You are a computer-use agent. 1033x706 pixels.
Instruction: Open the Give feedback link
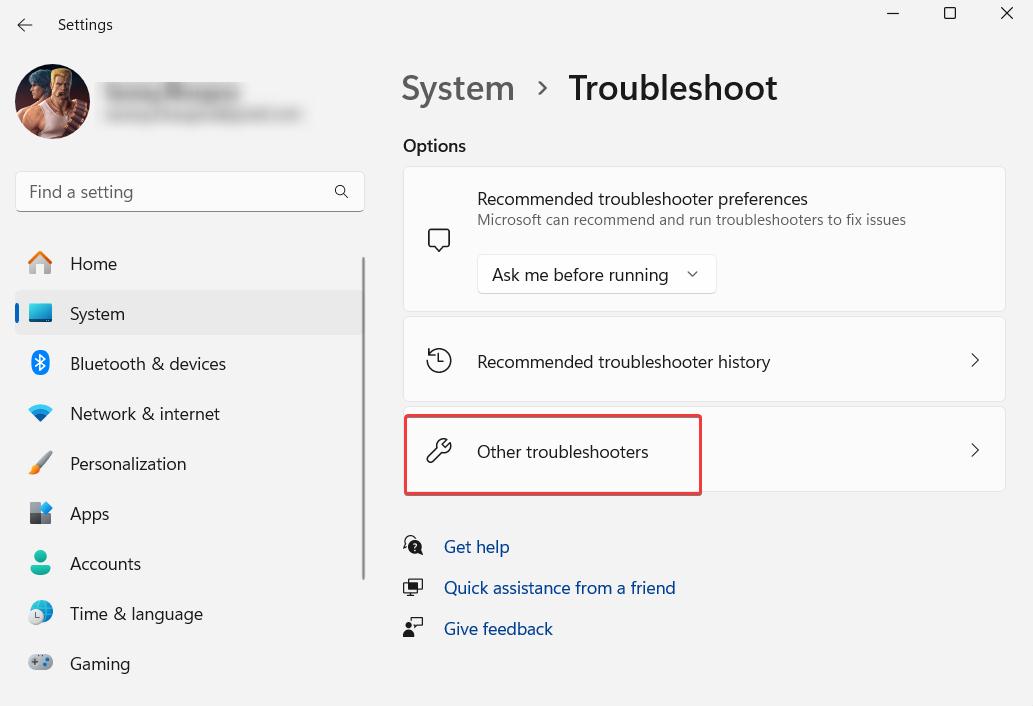coord(498,628)
